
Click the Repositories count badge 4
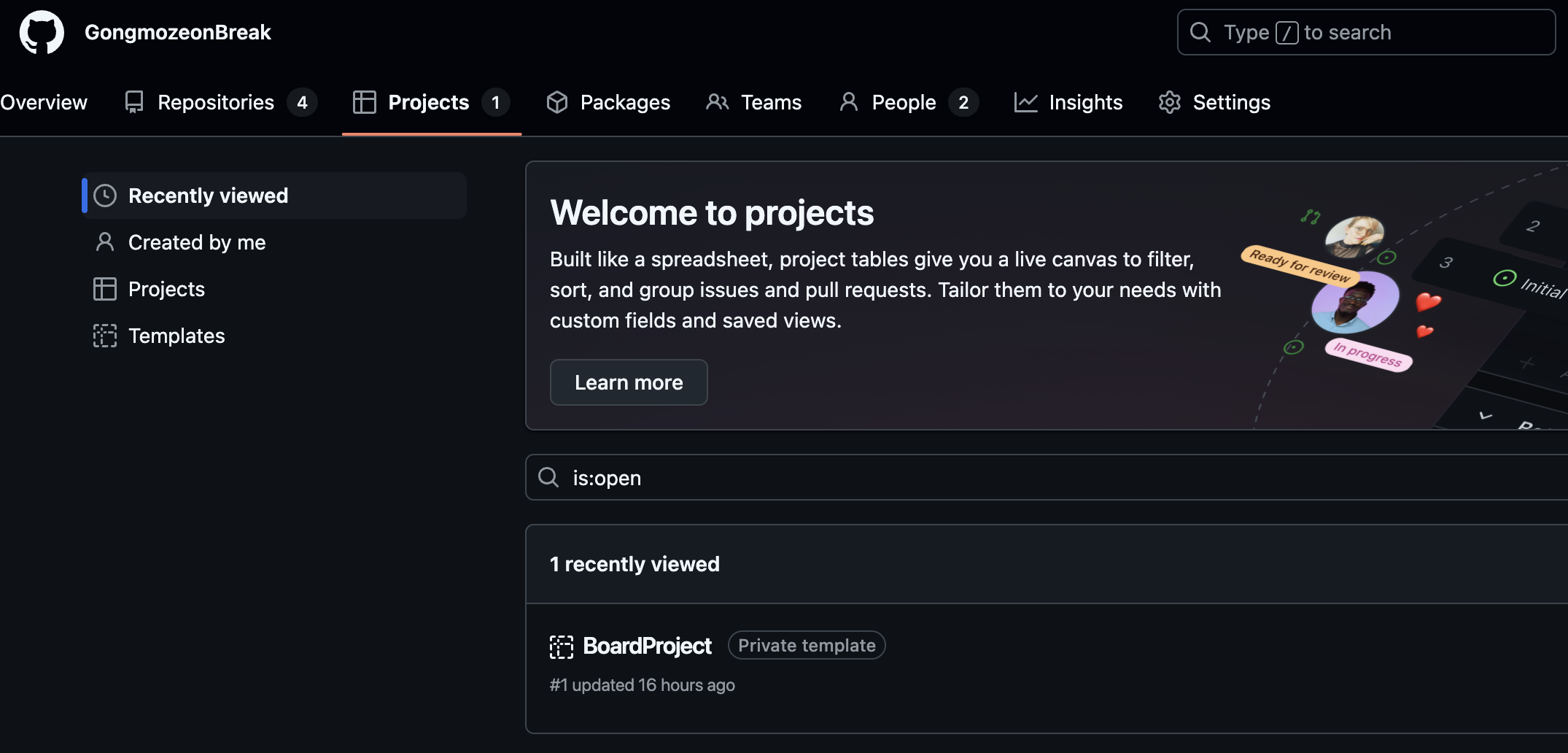point(302,102)
